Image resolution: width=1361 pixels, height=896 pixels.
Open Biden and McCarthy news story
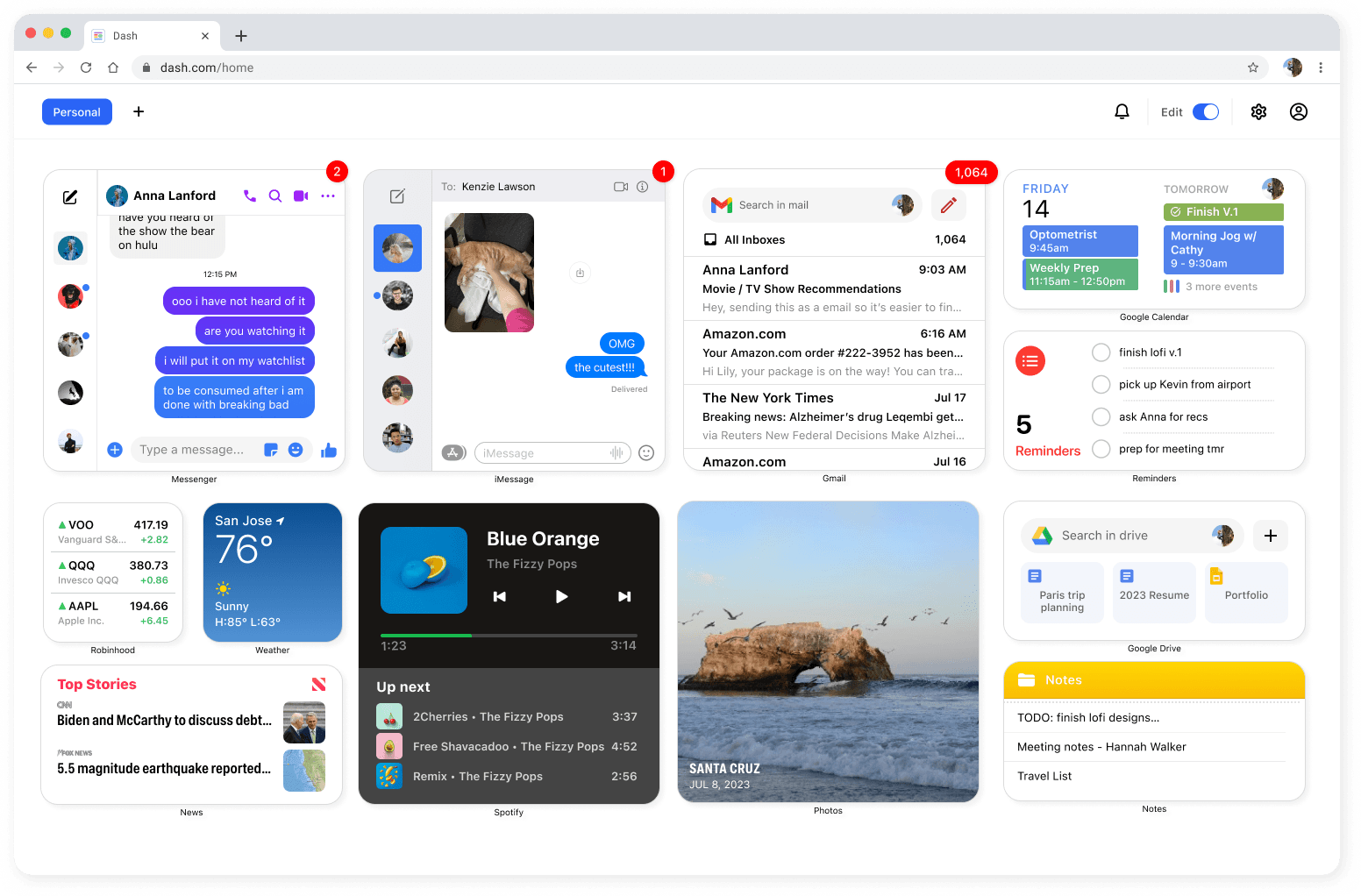pyautogui.click(x=191, y=721)
